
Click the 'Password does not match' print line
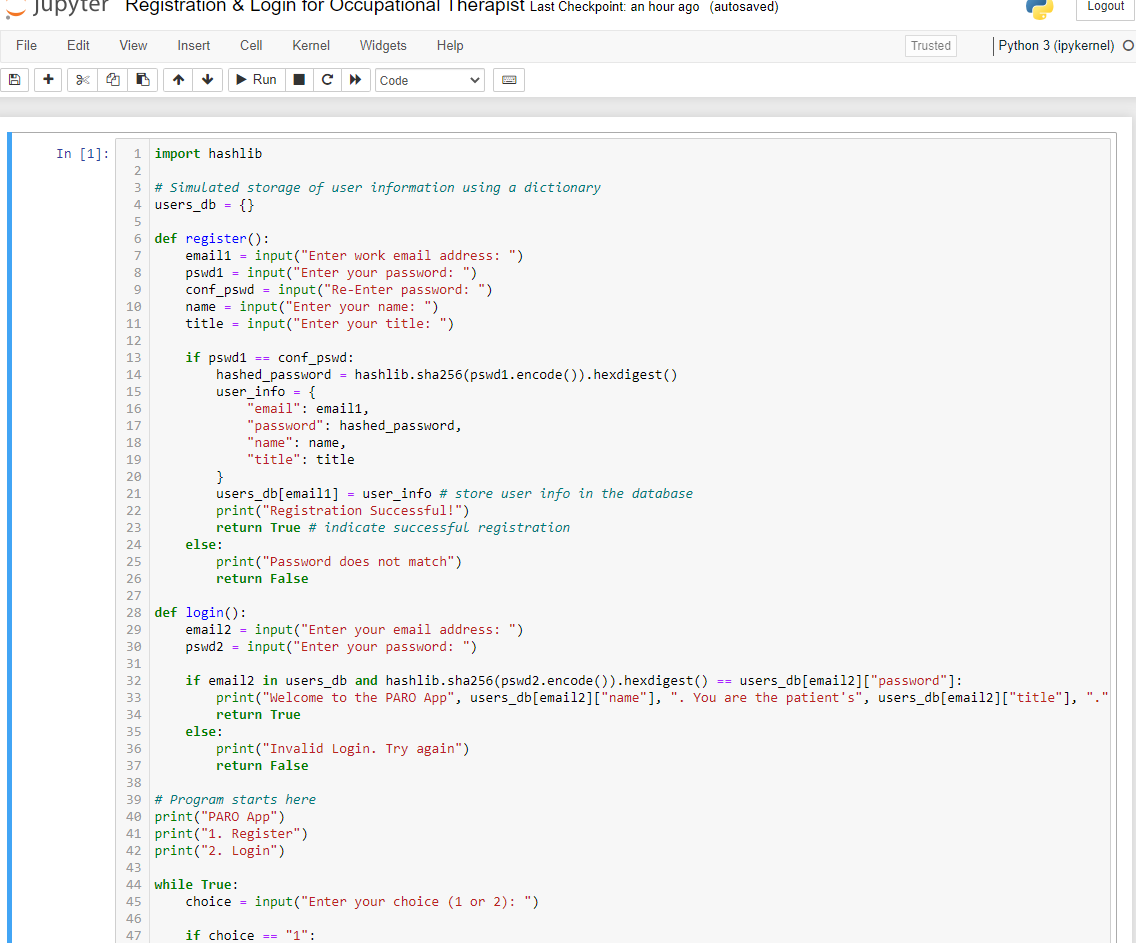click(339, 561)
